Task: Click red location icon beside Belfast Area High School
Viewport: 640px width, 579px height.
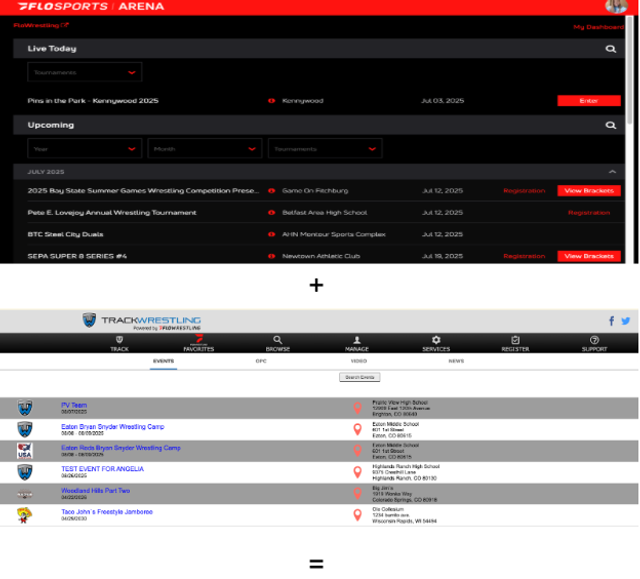Action: [x=271, y=213]
